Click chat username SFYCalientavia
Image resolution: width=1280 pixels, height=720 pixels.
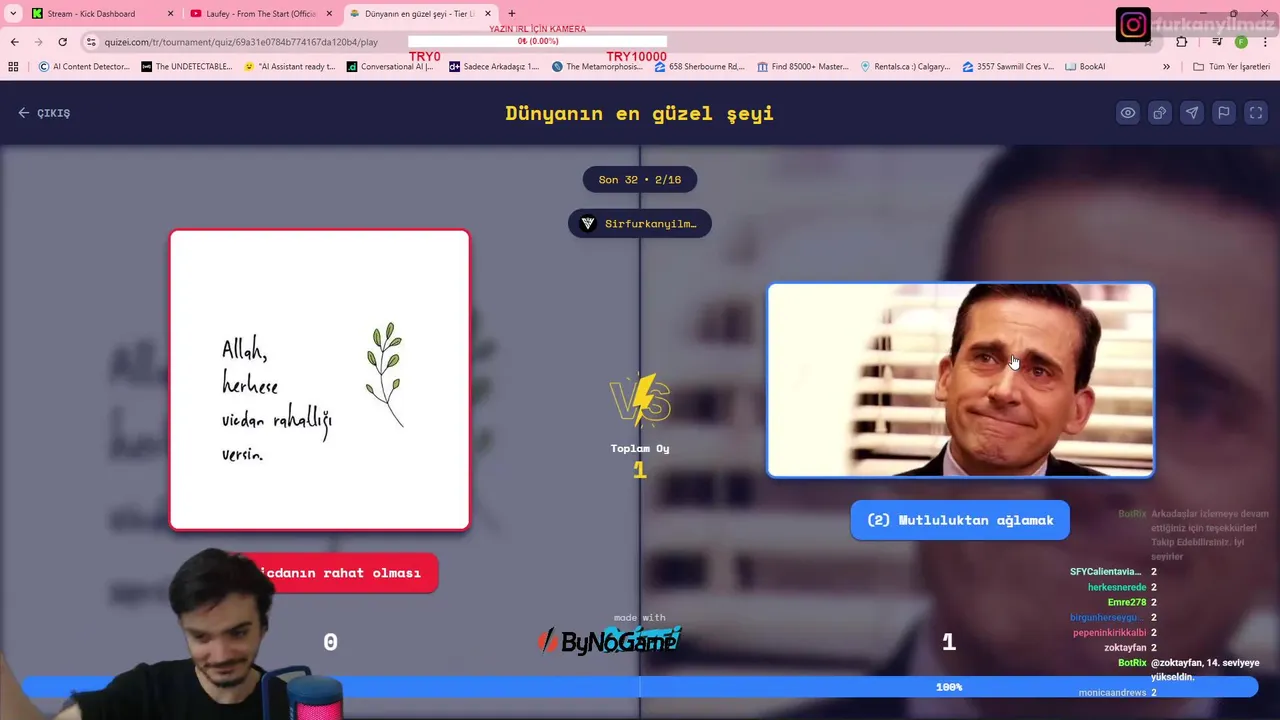[x=1105, y=572]
